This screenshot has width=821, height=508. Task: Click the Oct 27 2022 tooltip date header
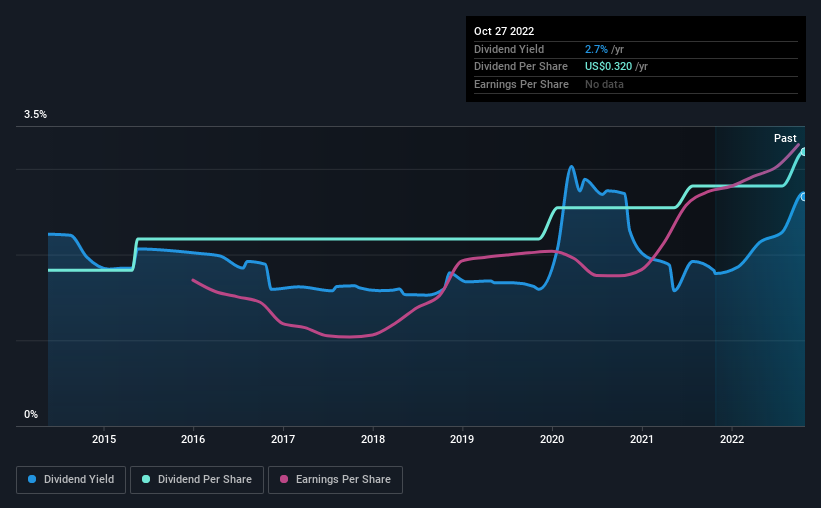tap(504, 31)
